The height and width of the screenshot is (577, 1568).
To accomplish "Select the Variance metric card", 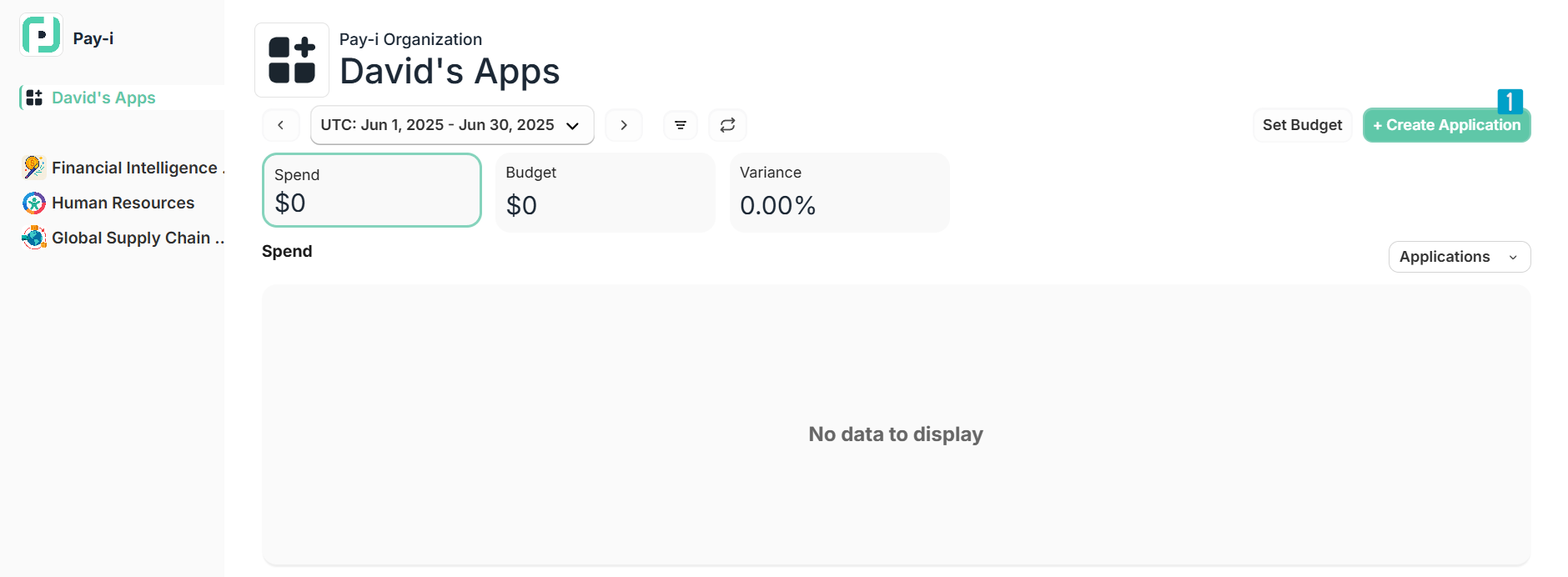I will [840, 192].
